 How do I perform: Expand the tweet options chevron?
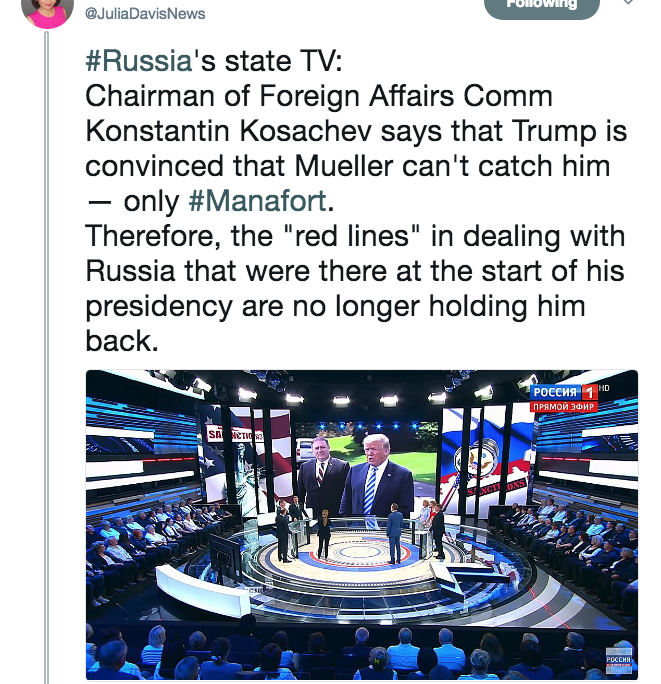tap(627, 2)
